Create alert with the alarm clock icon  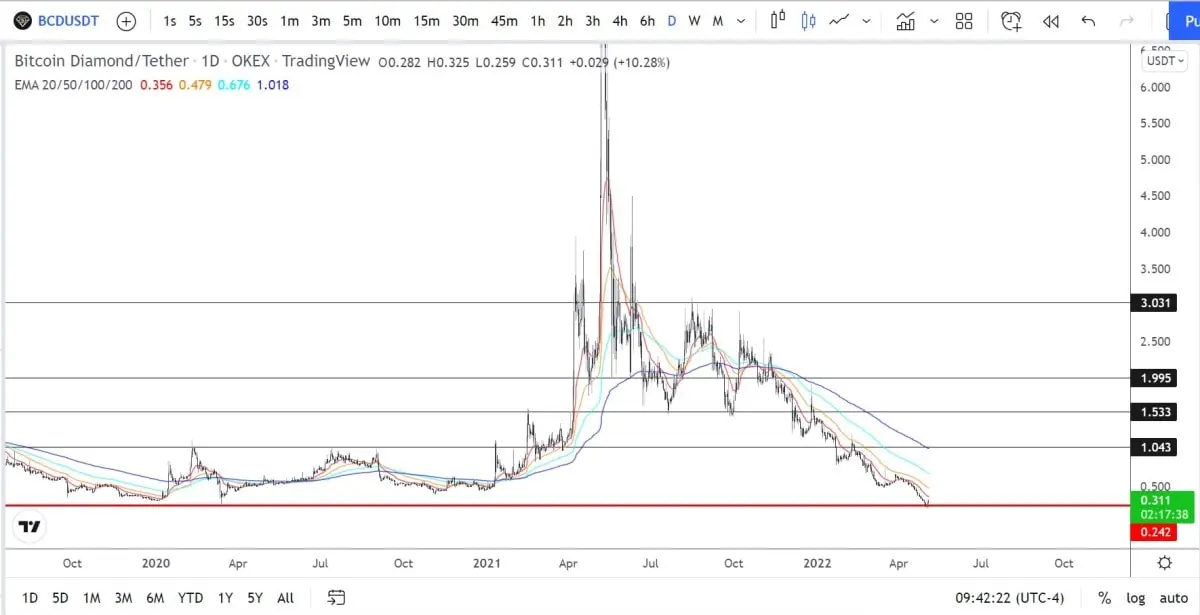tap(1012, 20)
